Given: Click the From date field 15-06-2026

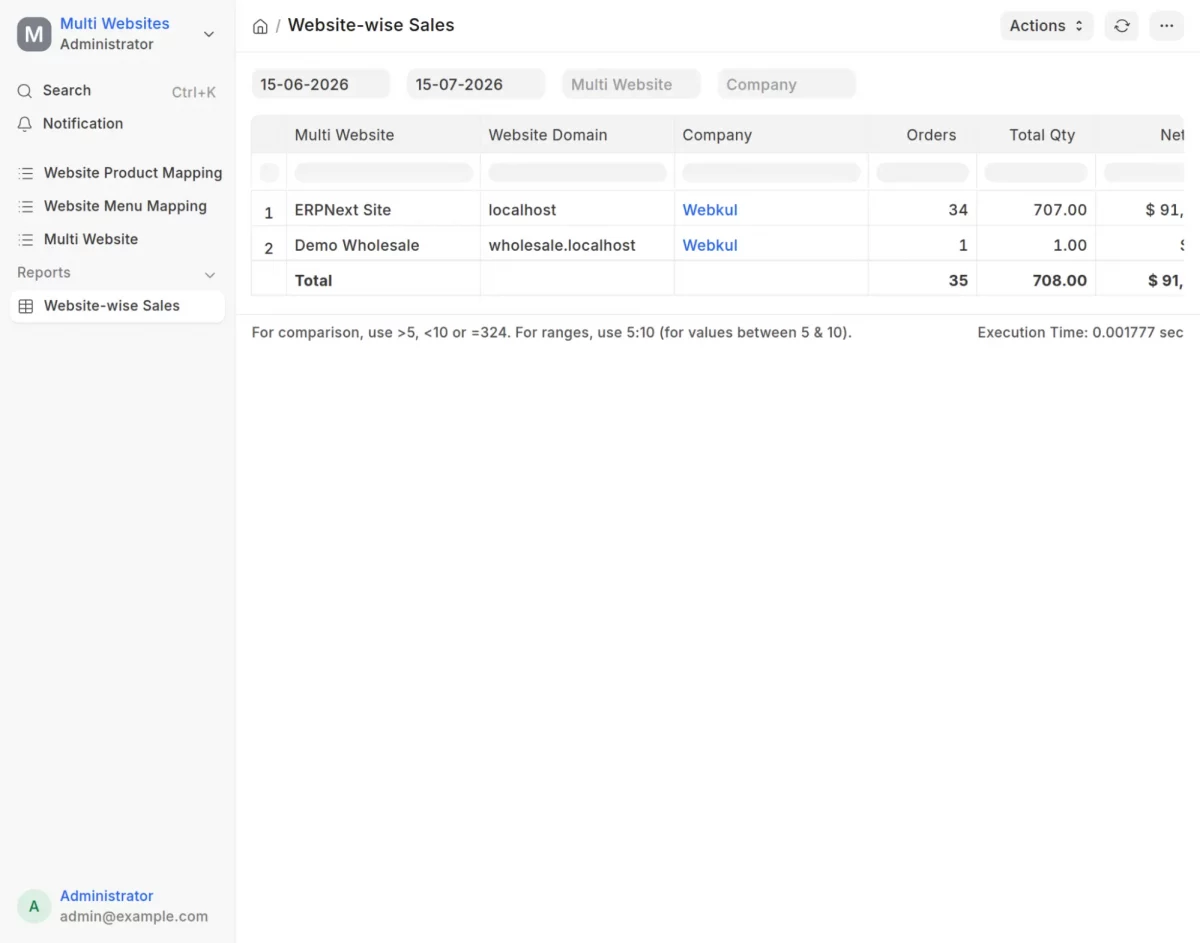Looking at the screenshot, I should click(321, 84).
